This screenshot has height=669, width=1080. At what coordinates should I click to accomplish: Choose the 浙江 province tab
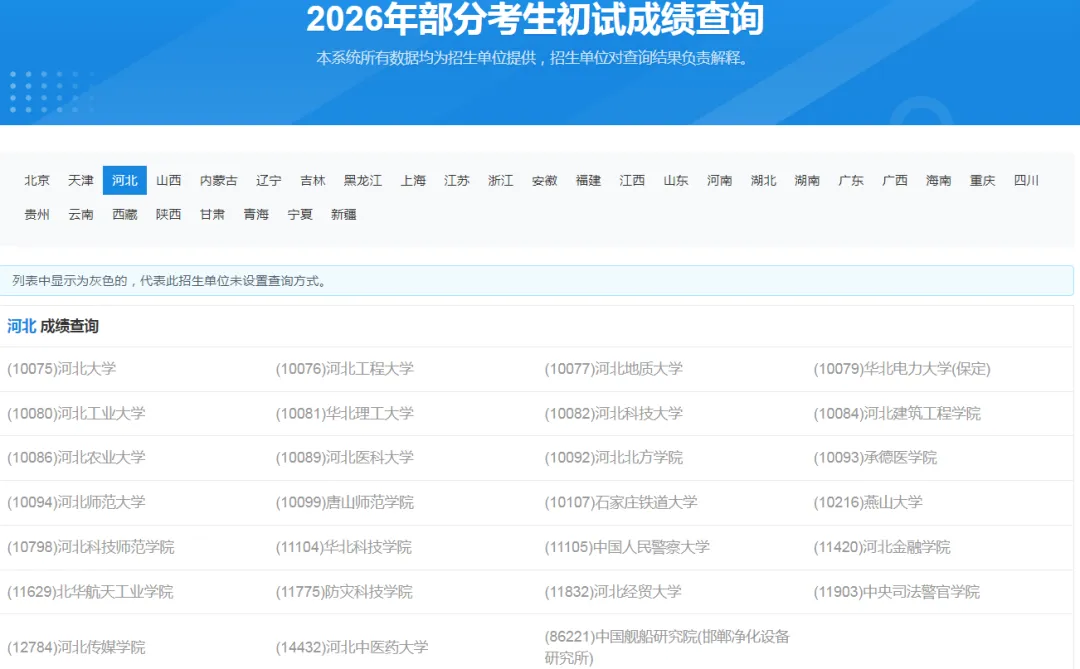(x=501, y=181)
